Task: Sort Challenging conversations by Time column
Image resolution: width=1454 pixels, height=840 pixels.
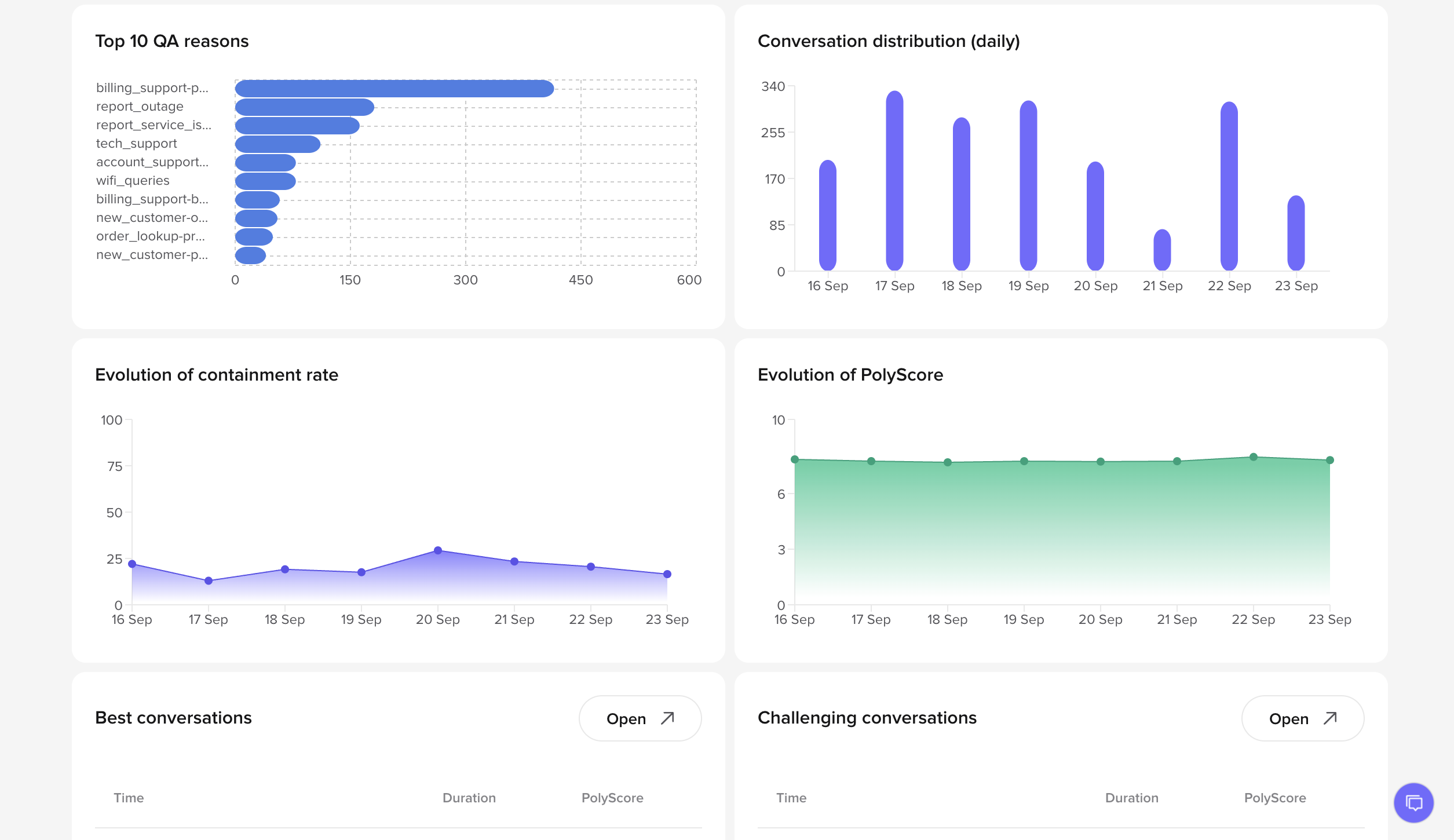Action: 791,798
